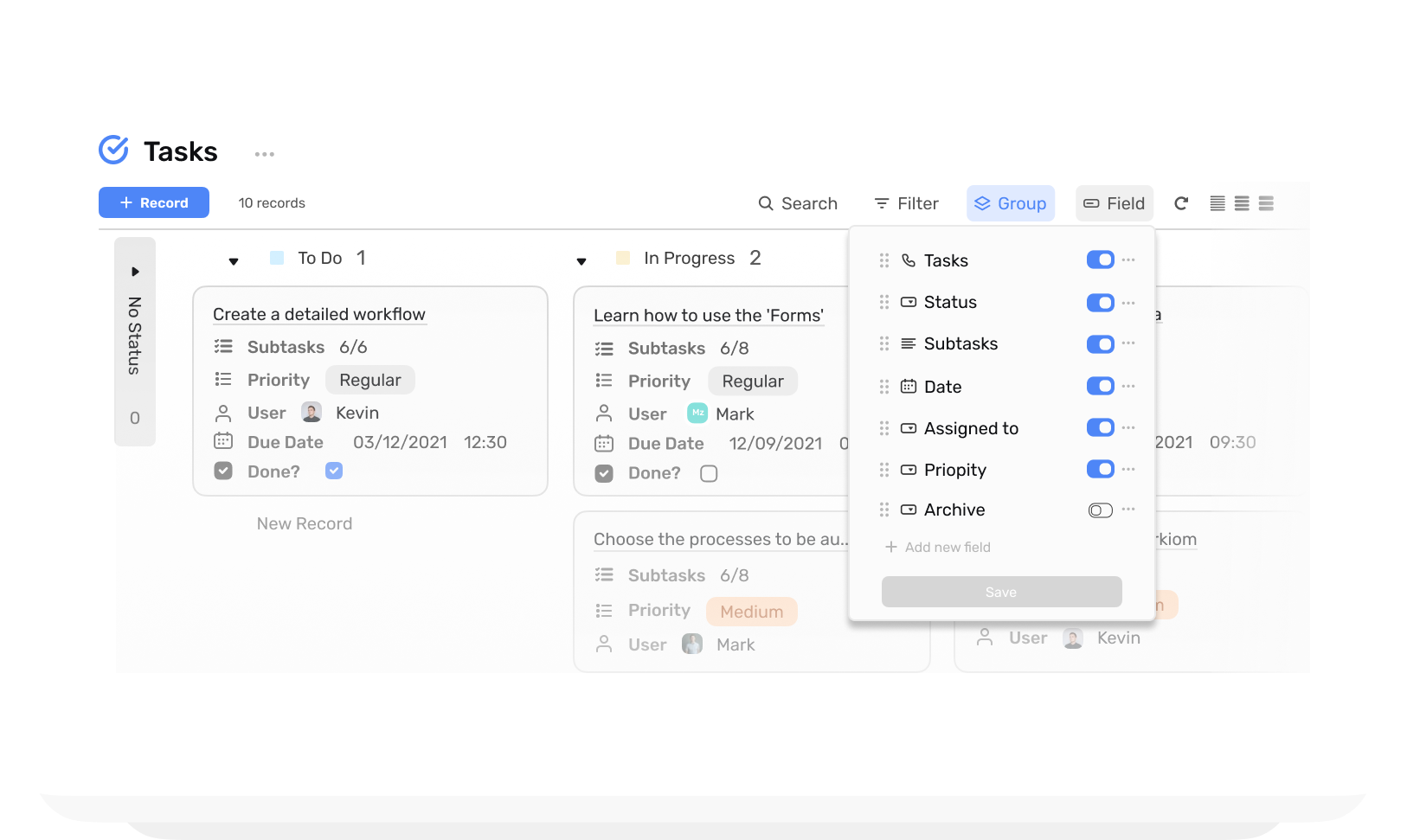Open the three-dot menu beside Tasks title
Viewport: 1407px width, 840px height.
[x=265, y=154]
